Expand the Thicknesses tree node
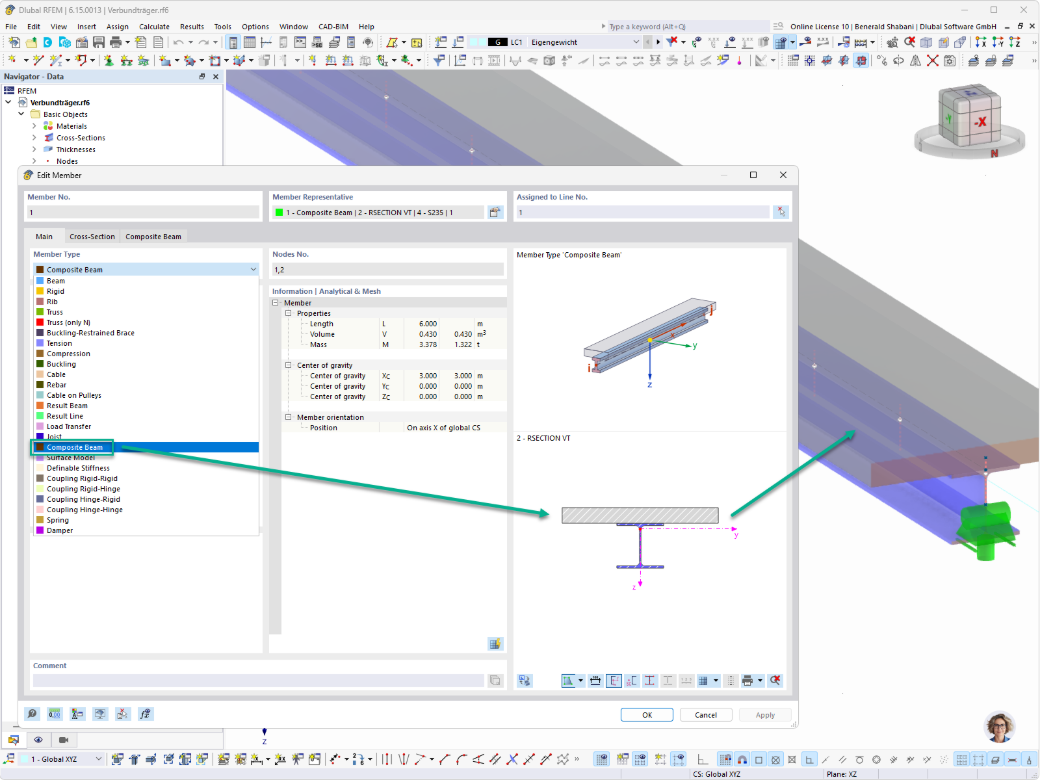Screen dimensions: 1040x780 [x=34, y=150]
